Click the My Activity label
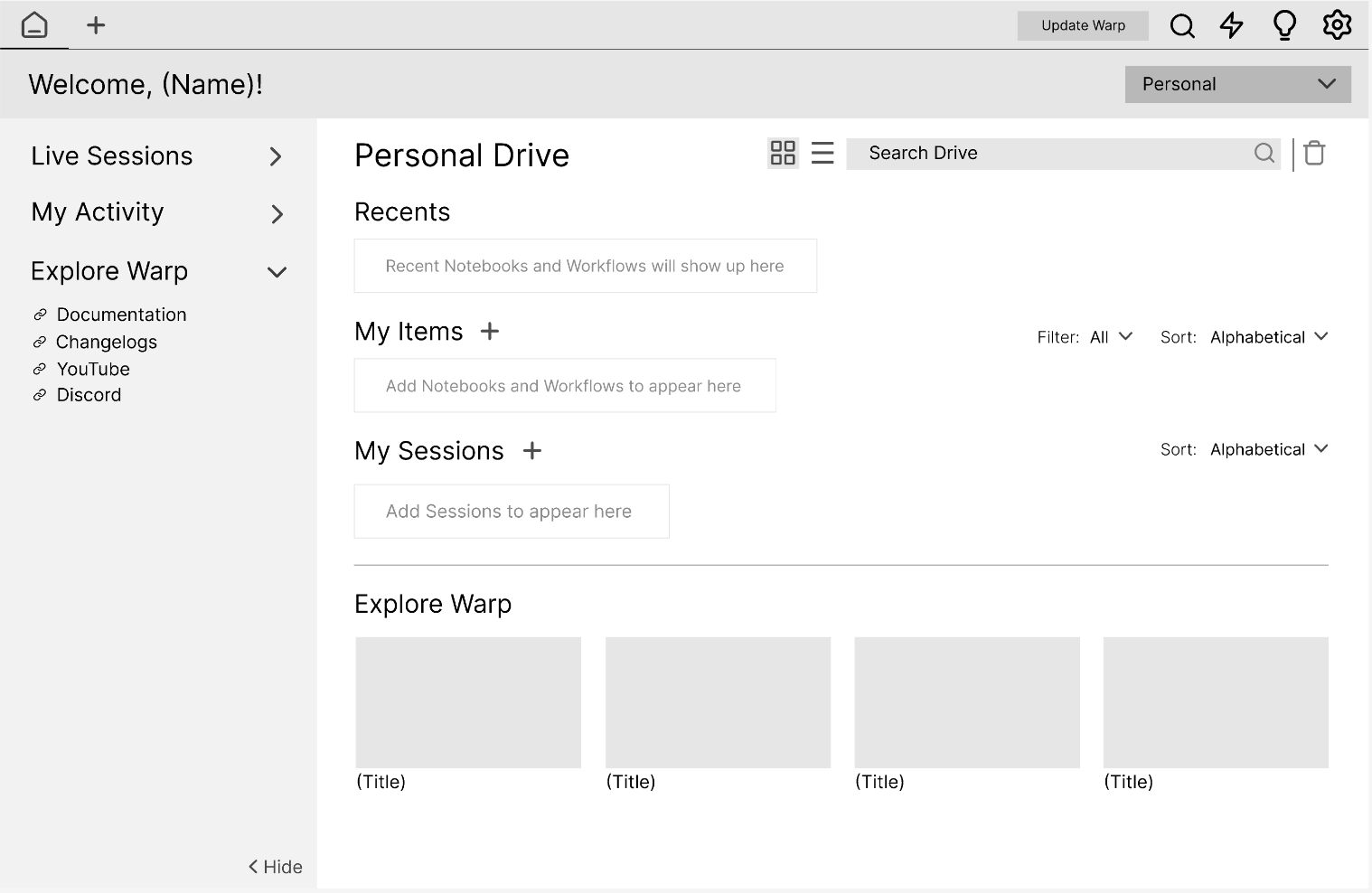This screenshot has width=1372, height=893. (x=98, y=212)
